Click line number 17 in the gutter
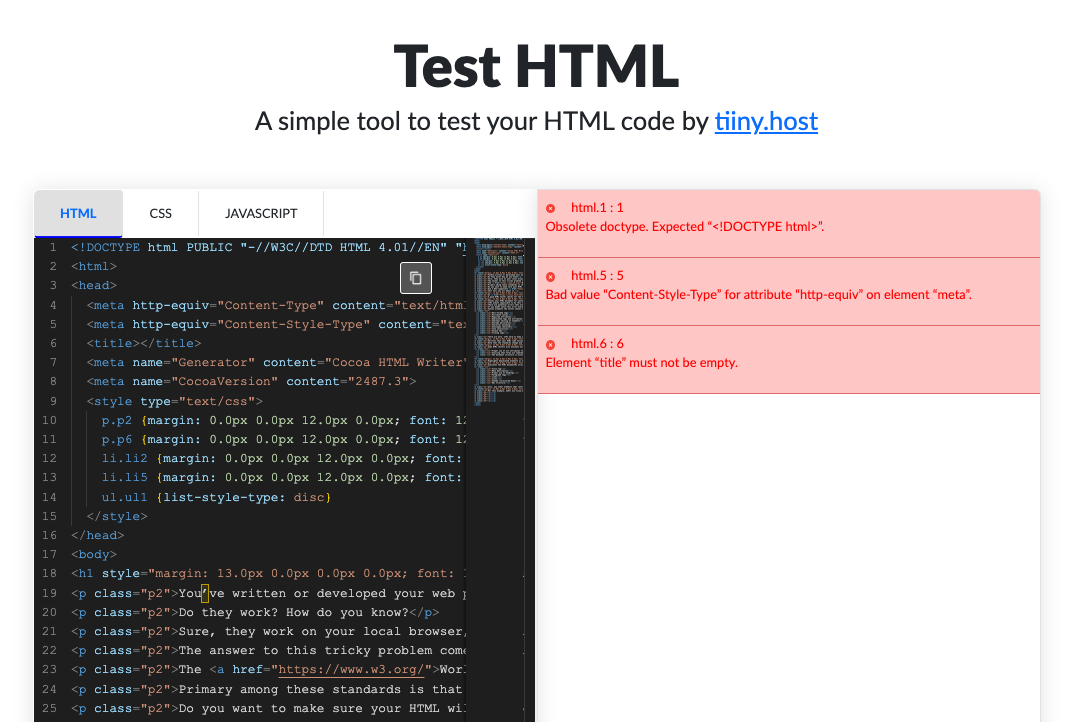The width and height of the screenshot is (1070, 722). (x=49, y=554)
